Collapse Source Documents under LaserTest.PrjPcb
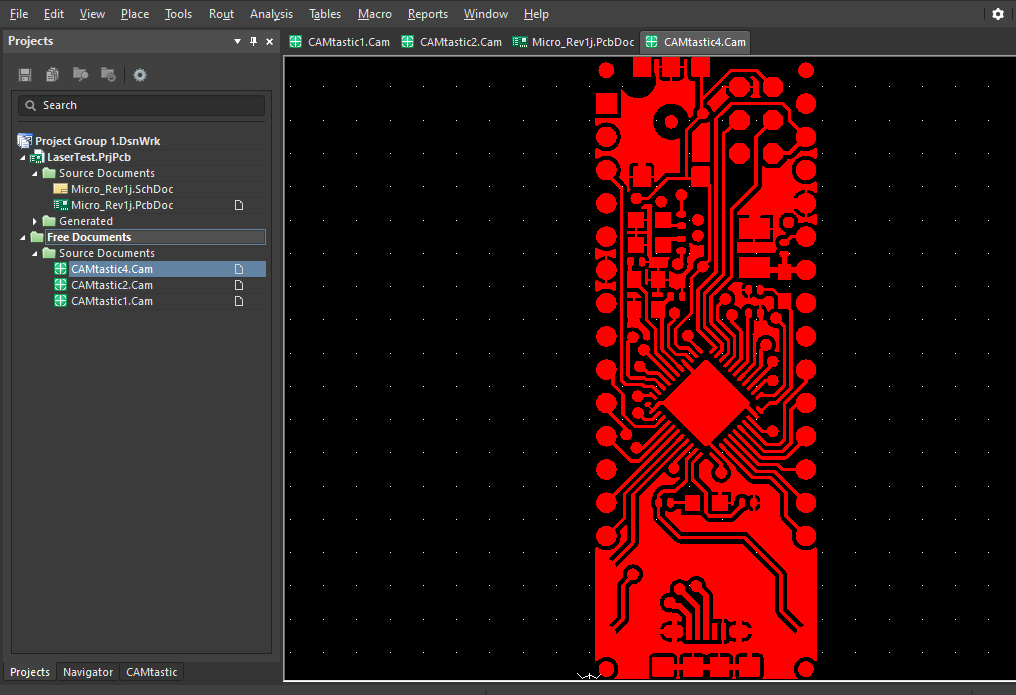1016x695 pixels. point(35,174)
